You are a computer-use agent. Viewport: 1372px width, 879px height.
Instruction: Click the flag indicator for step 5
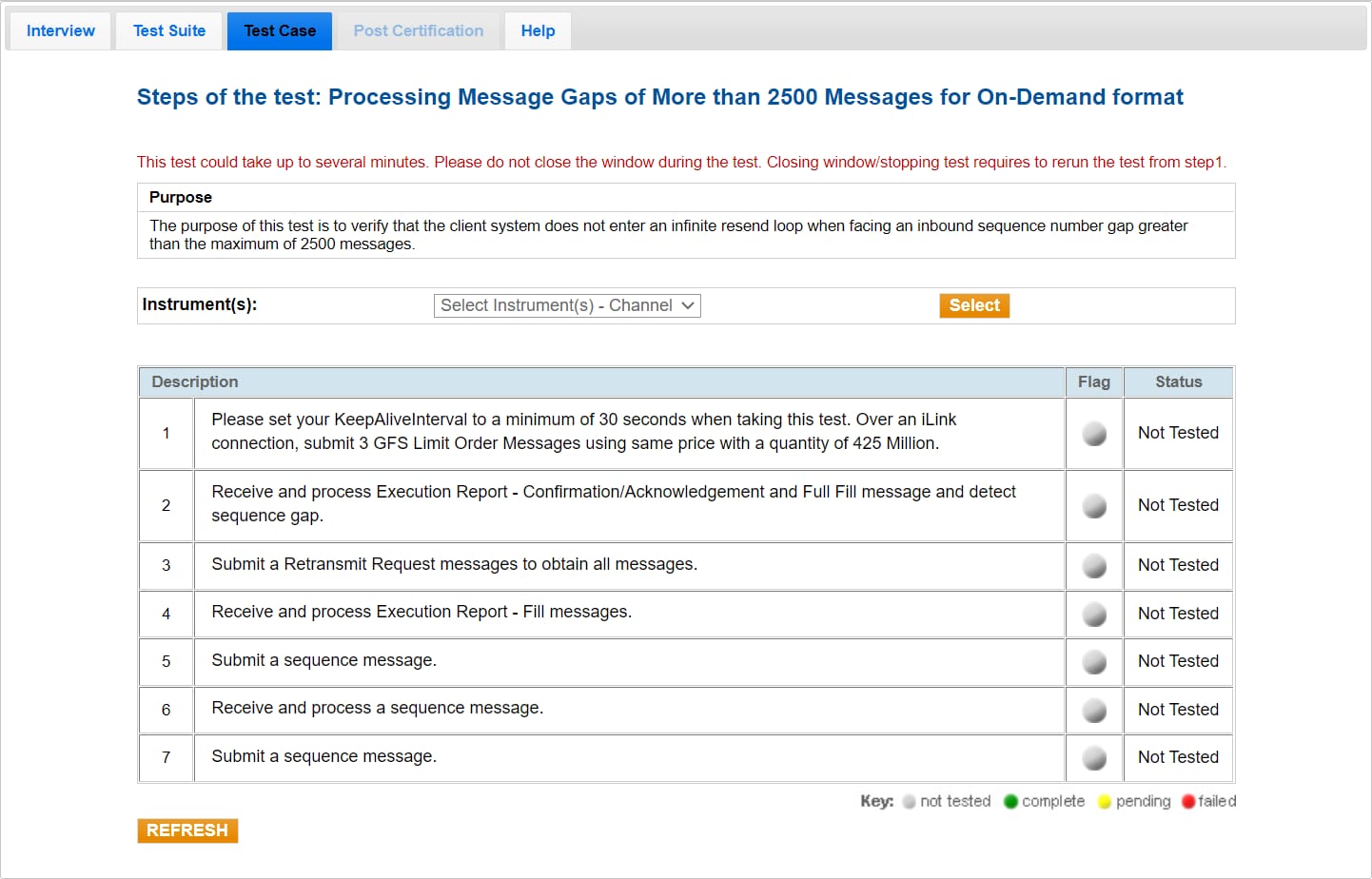click(x=1094, y=662)
